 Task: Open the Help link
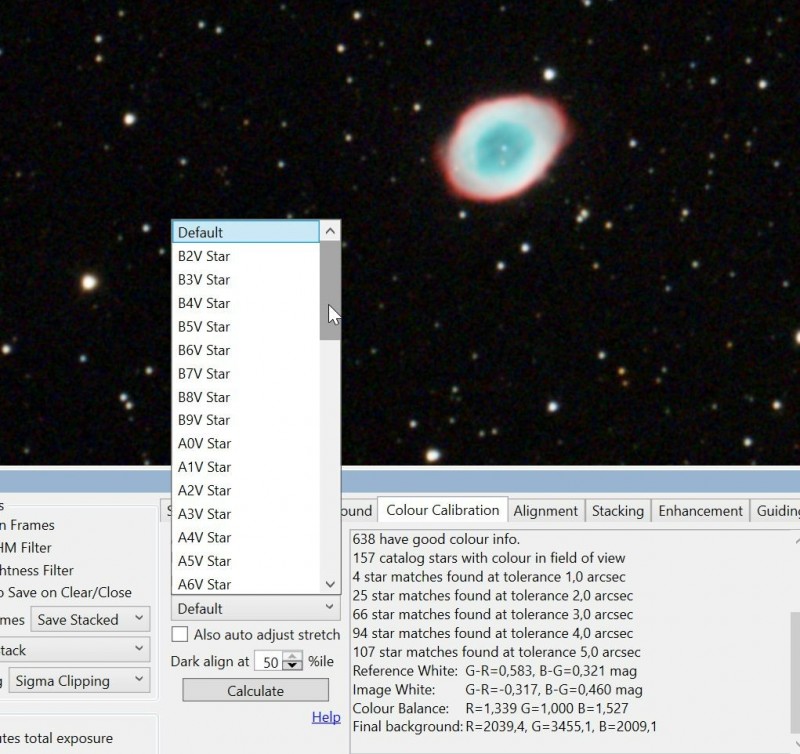[326, 717]
